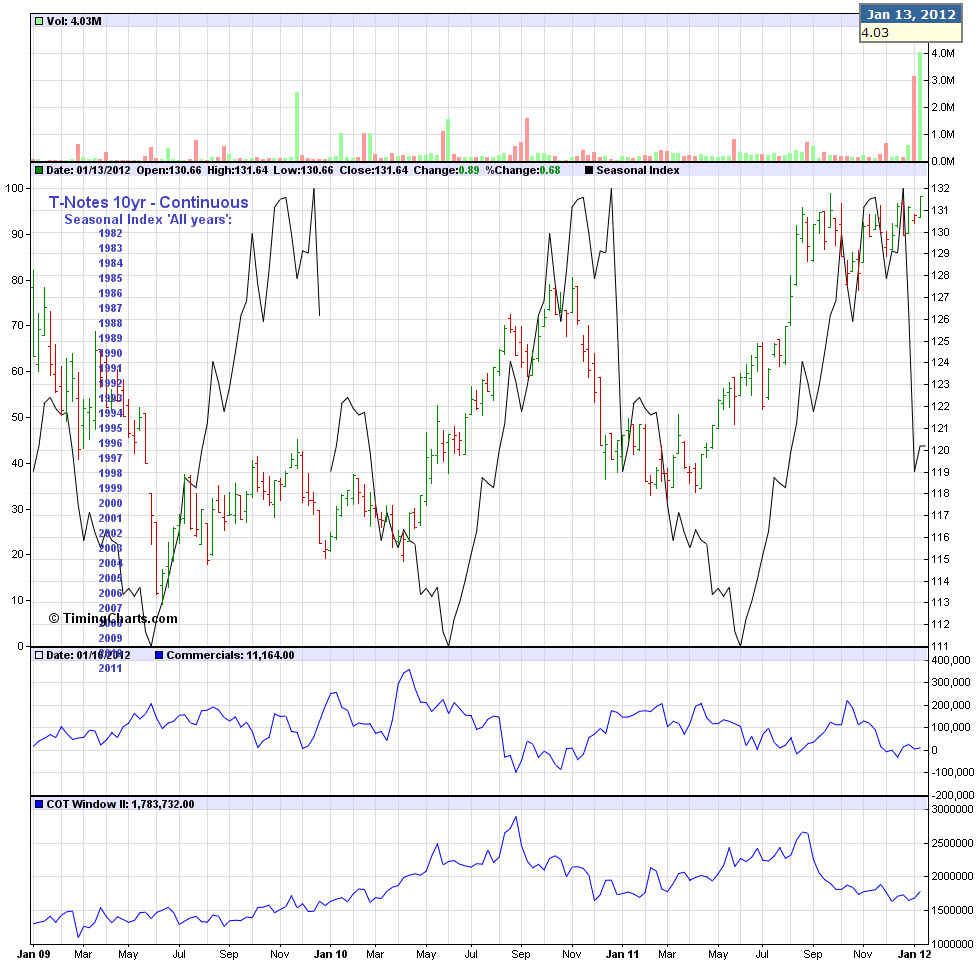Click the black Seasonal Index legend square

click(588, 170)
